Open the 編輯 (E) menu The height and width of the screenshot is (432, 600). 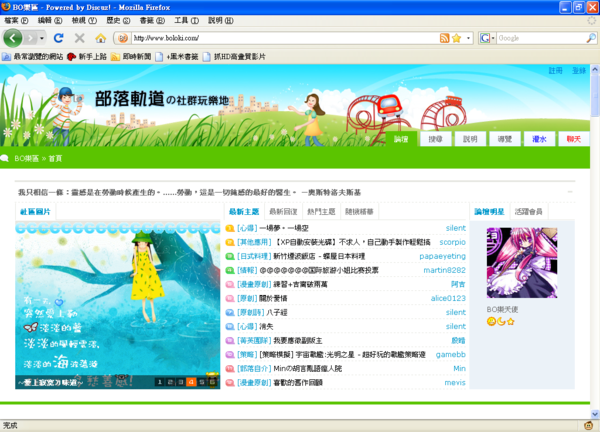click(50, 20)
